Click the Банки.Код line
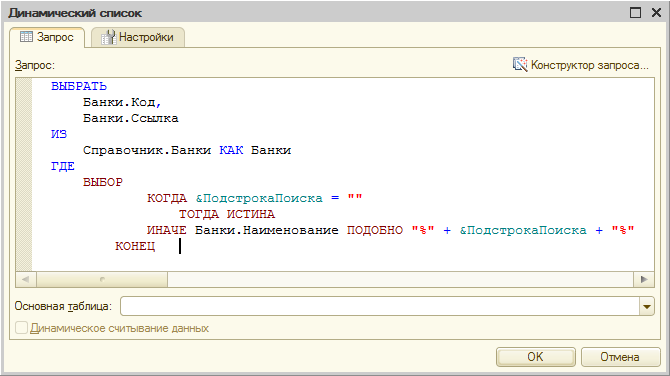This screenshot has width=670, height=376. (122, 102)
